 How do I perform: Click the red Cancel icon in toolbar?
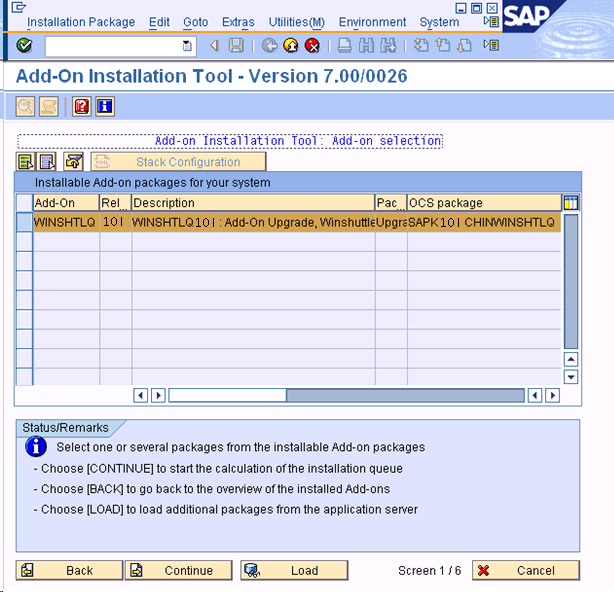pos(312,46)
